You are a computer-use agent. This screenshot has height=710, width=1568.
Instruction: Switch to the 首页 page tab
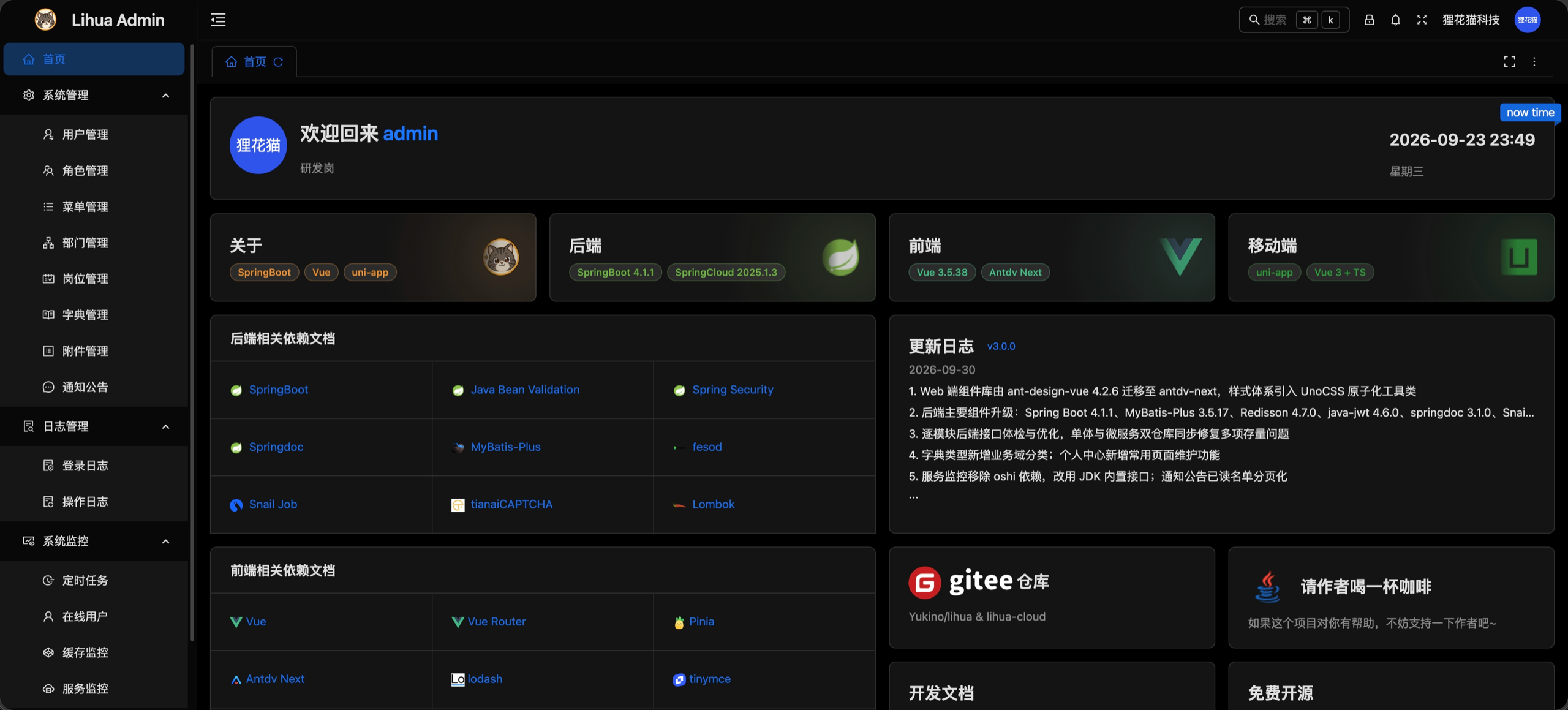pos(254,62)
